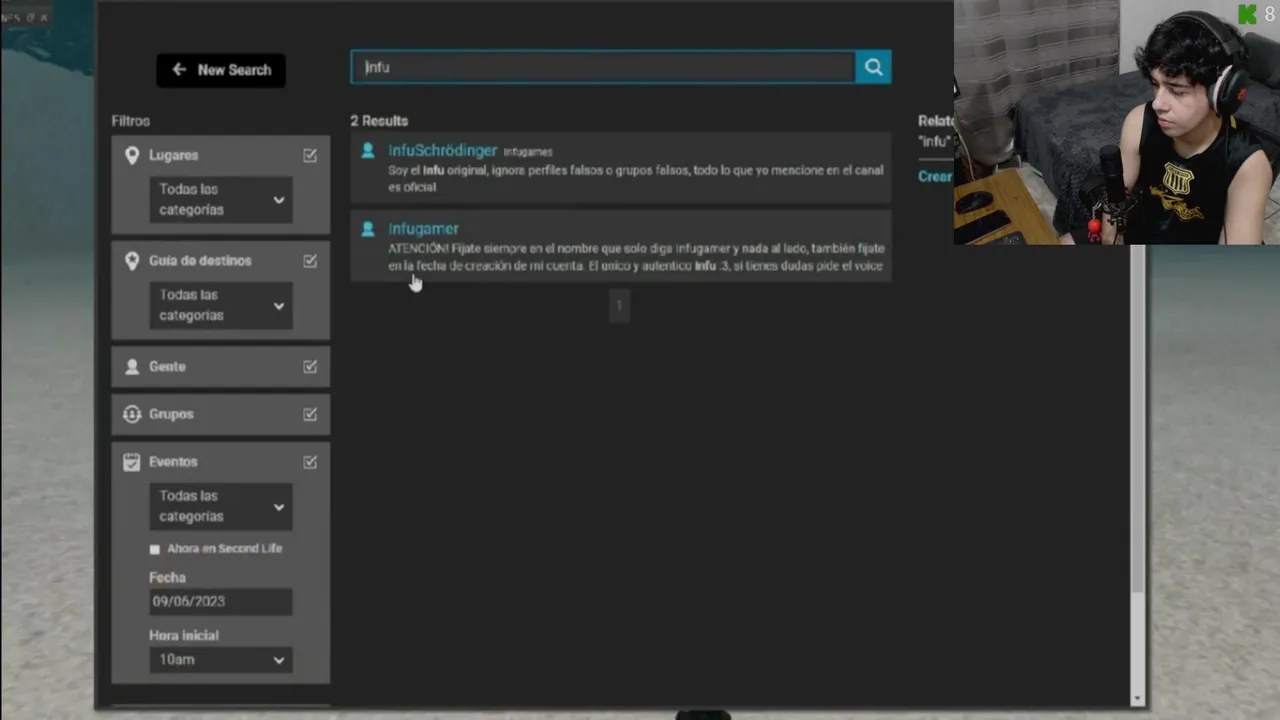The image size is (1280, 720).
Task: Open the Infugamer profile link
Action: pyautogui.click(x=423, y=229)
